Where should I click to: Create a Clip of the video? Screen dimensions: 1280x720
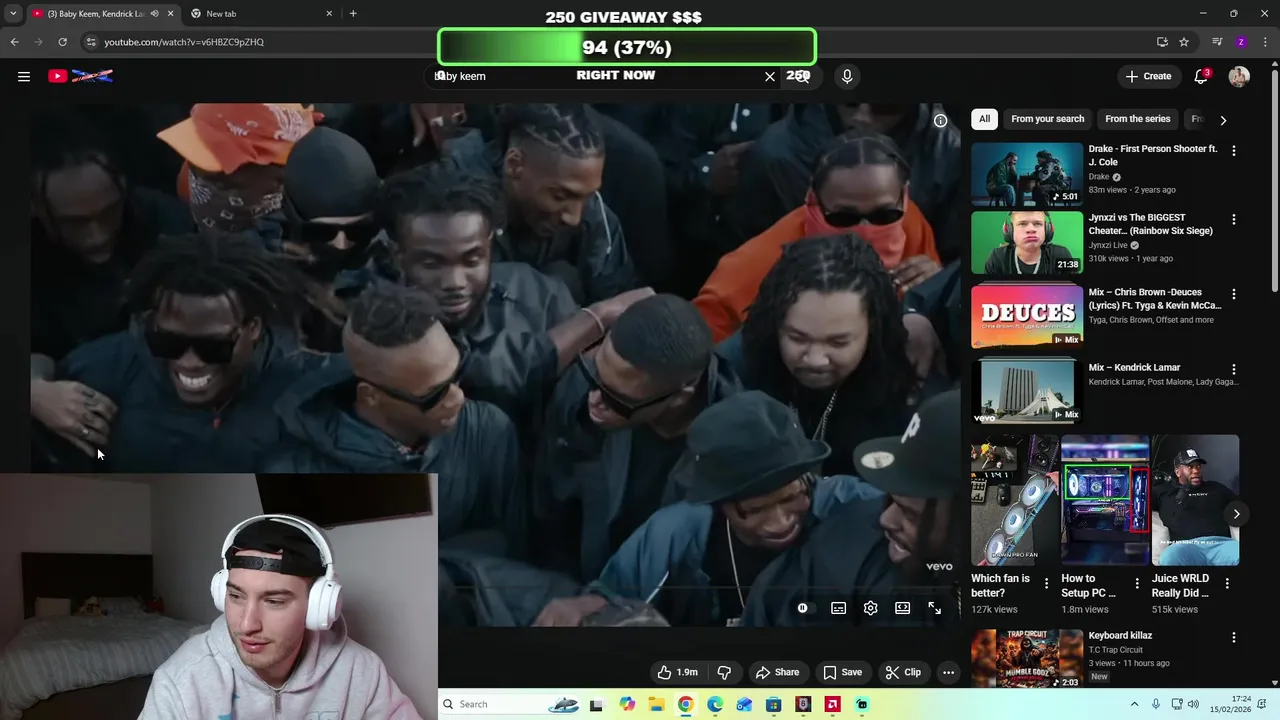point(903,672)
